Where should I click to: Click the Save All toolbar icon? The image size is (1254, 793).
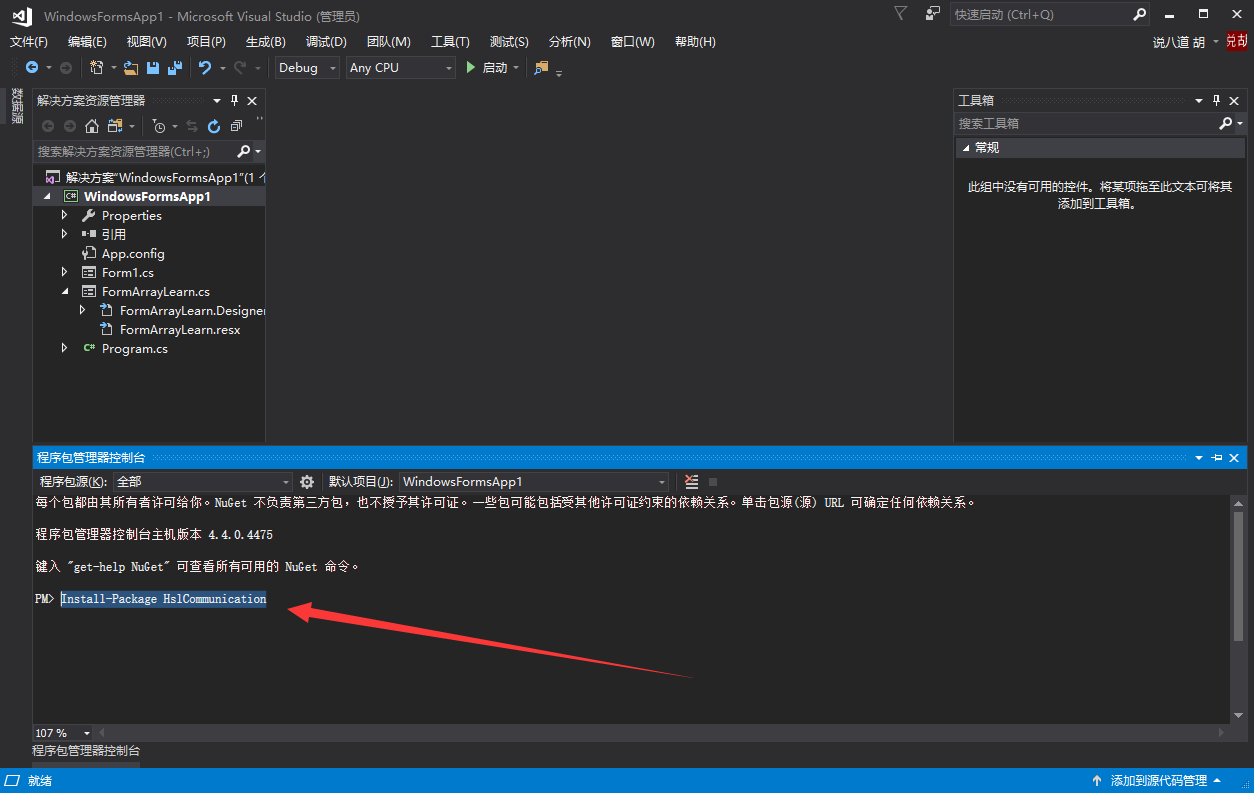pyautogui.click(x=175, y=68)
